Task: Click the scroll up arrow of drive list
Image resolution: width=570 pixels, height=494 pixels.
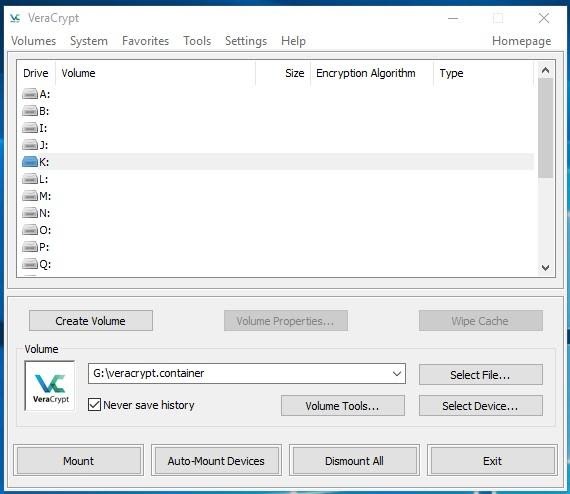Action: click(x=545, y=70)
